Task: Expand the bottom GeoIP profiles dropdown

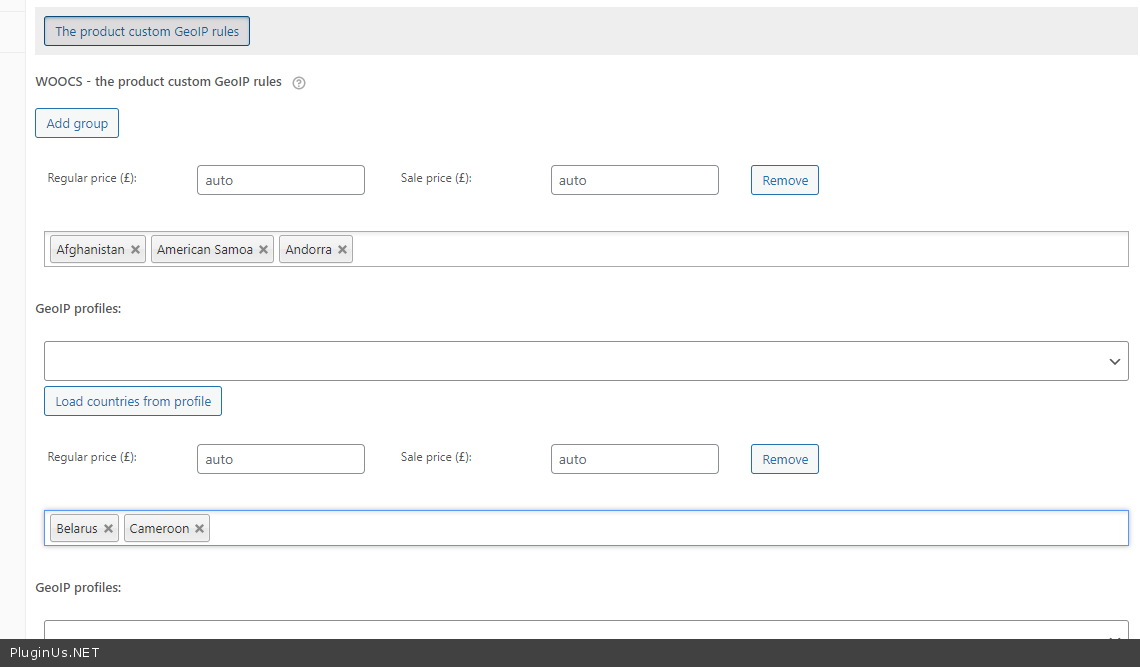Action: pos(586,631)
